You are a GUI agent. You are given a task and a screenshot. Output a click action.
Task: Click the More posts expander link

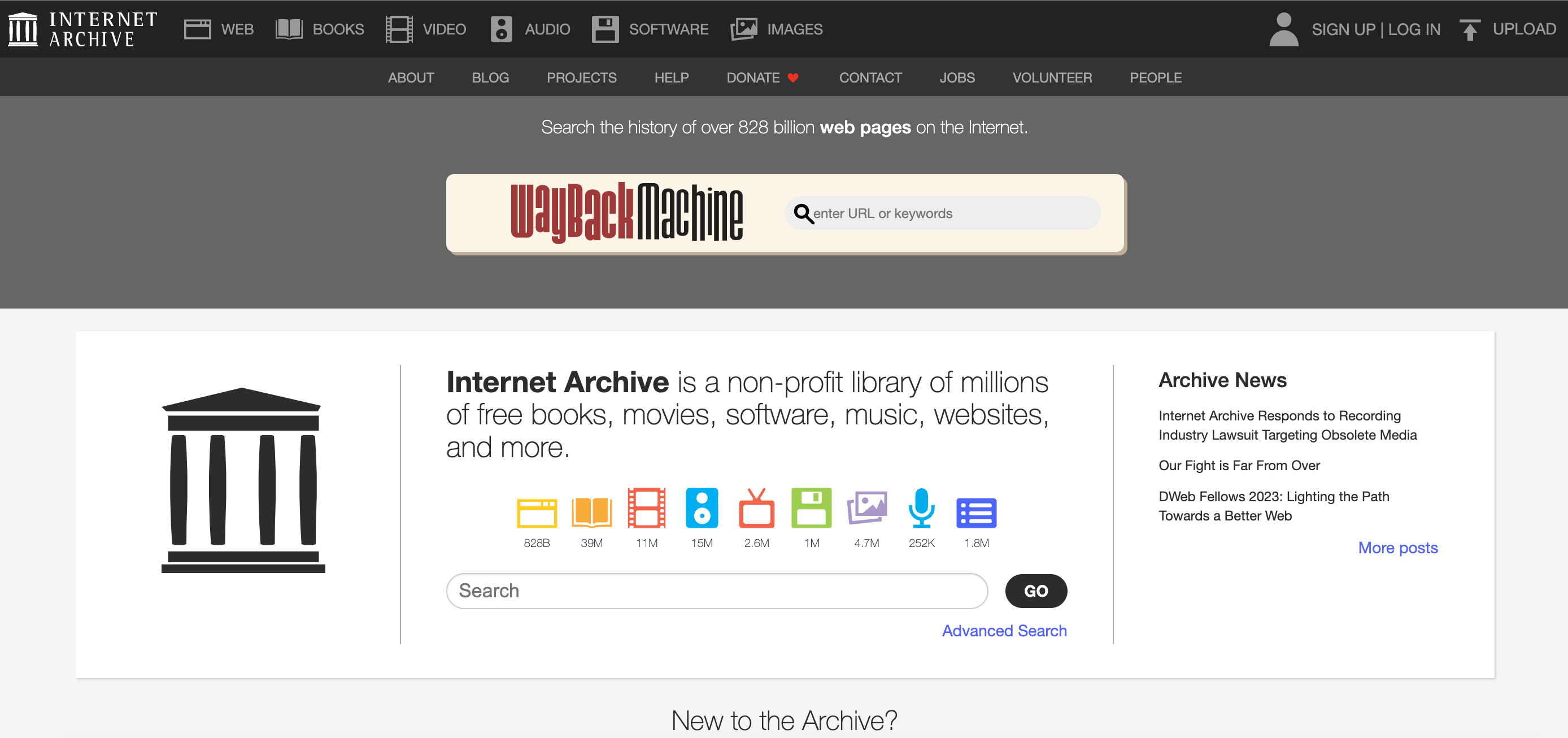point(1397,547)
